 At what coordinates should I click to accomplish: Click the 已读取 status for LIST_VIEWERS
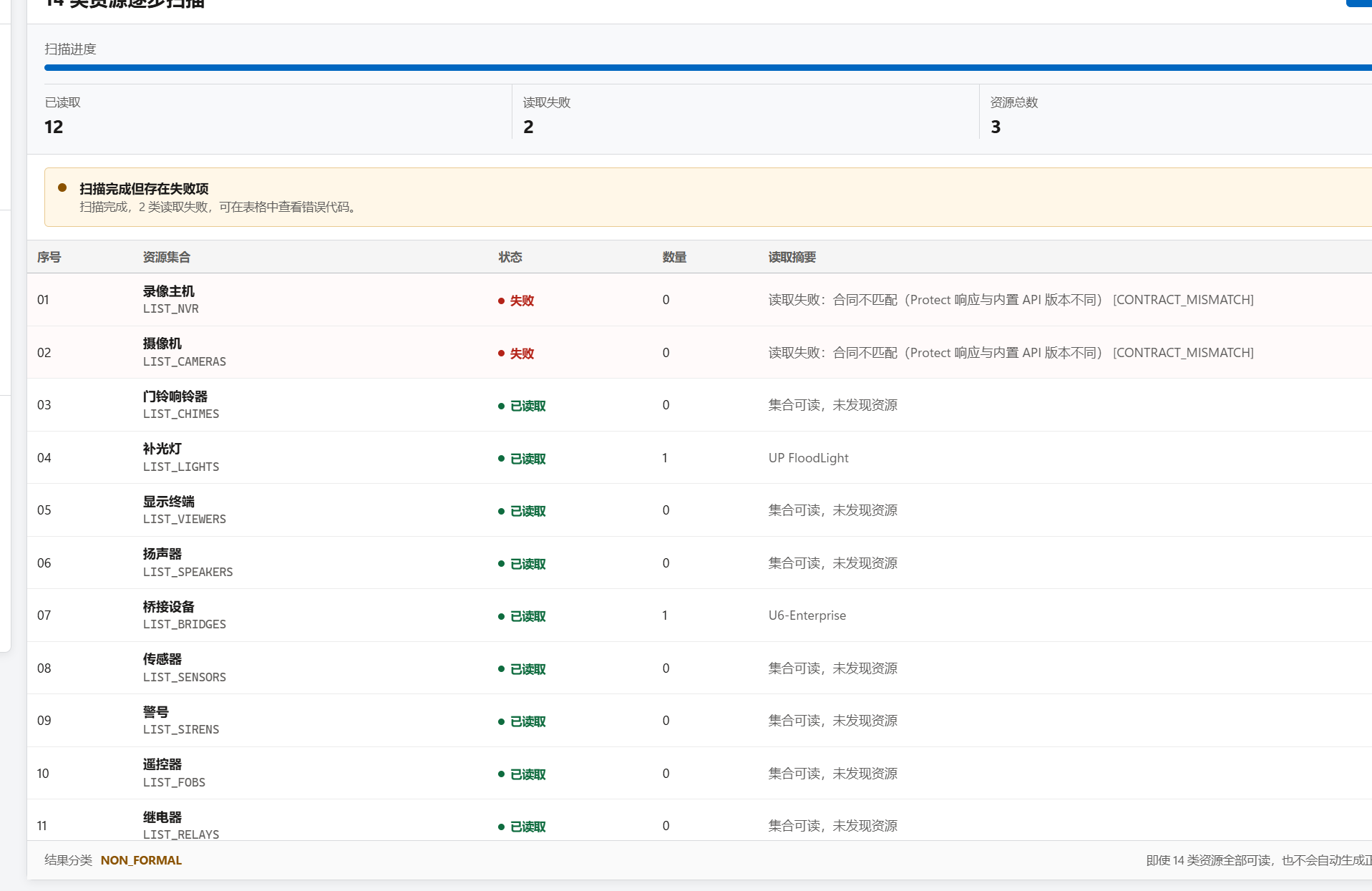point(522,511)
